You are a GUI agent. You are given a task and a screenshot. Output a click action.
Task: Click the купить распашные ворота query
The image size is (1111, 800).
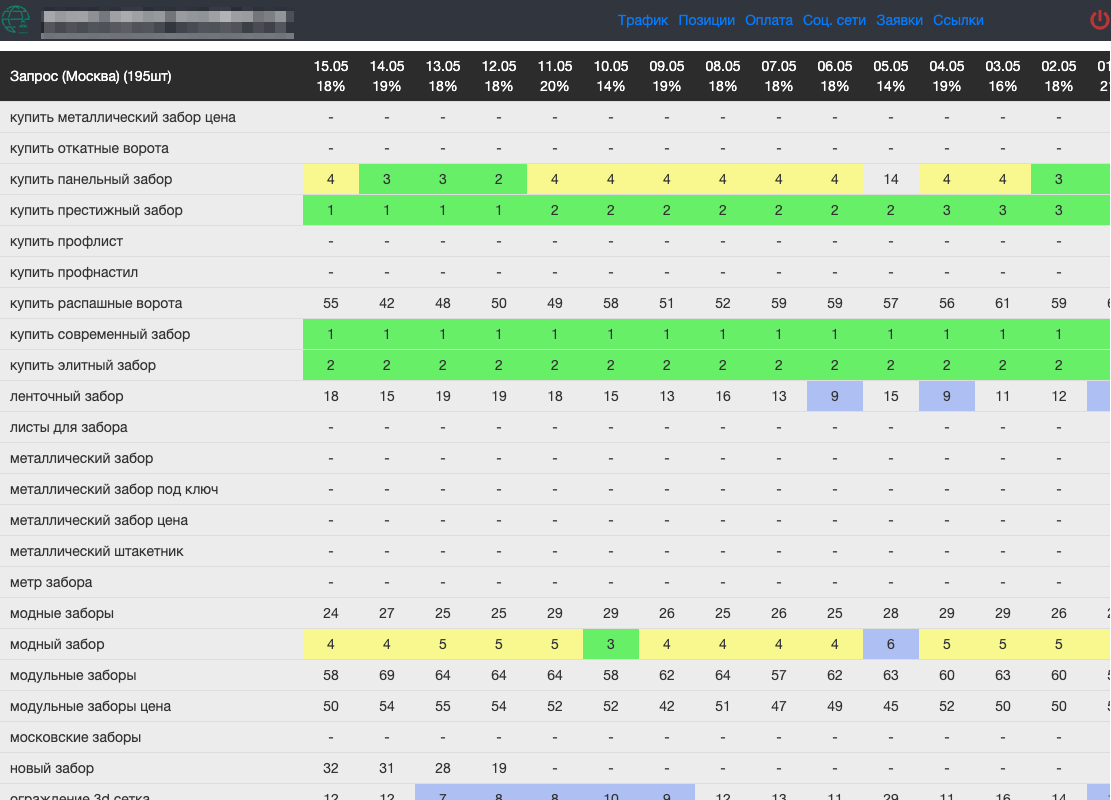click(x=96, y=304)
